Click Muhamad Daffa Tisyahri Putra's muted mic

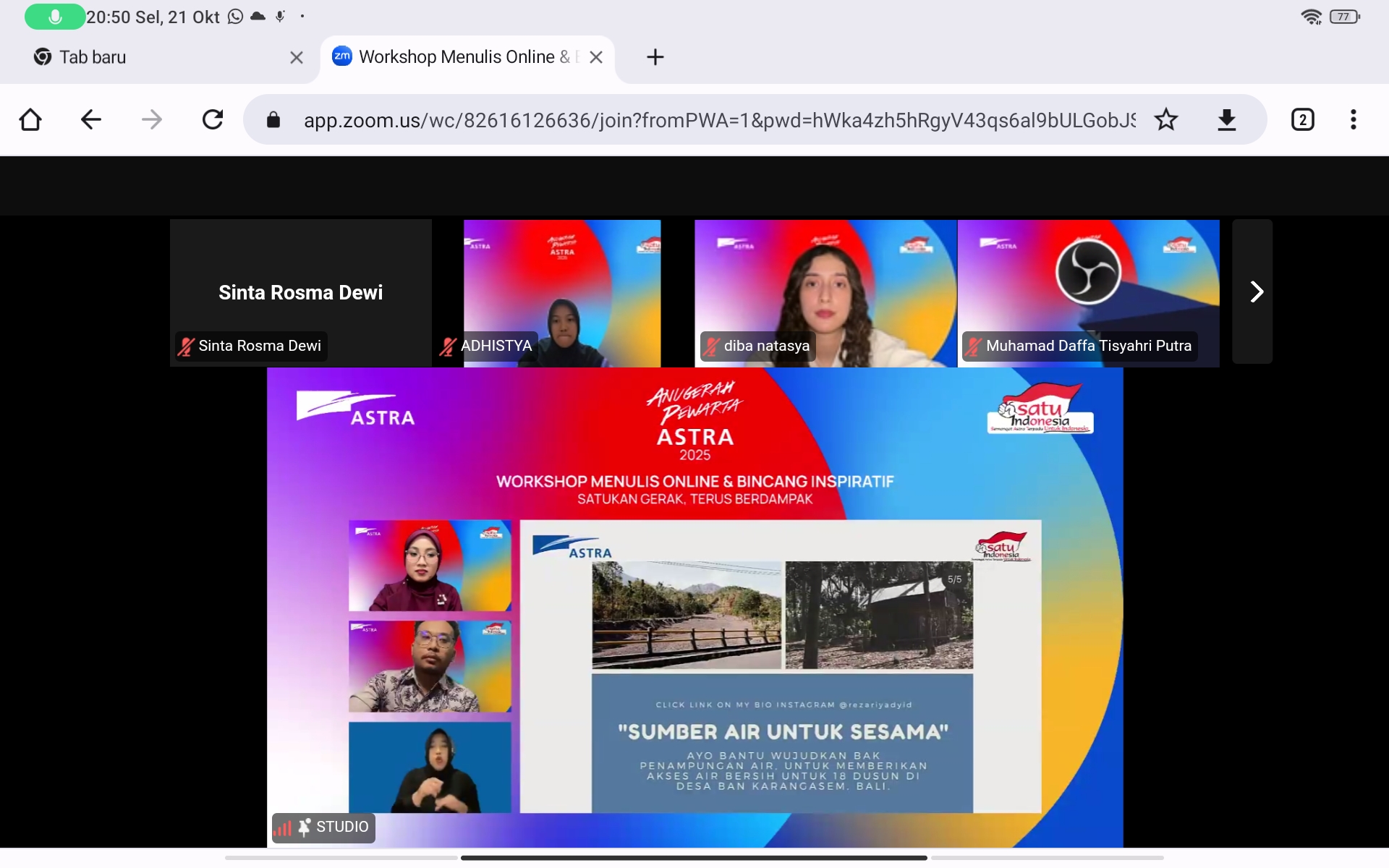(974, 346)
